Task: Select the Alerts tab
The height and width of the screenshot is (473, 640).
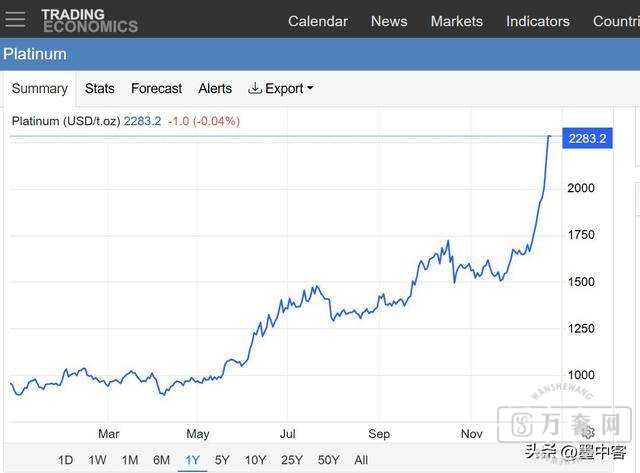Action: [x=215, y=88]
